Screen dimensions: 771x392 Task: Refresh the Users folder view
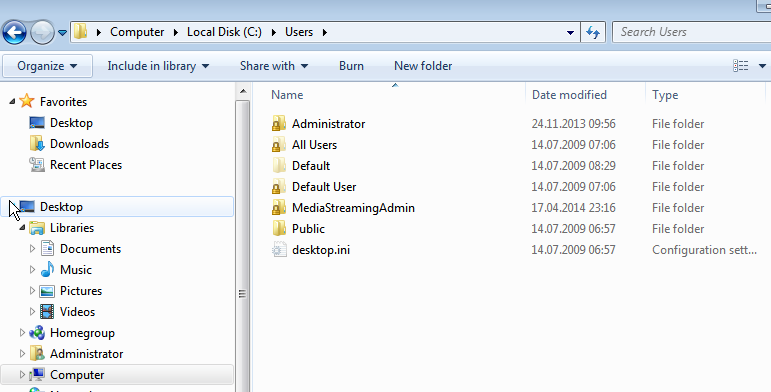click(x=593, y=32)
